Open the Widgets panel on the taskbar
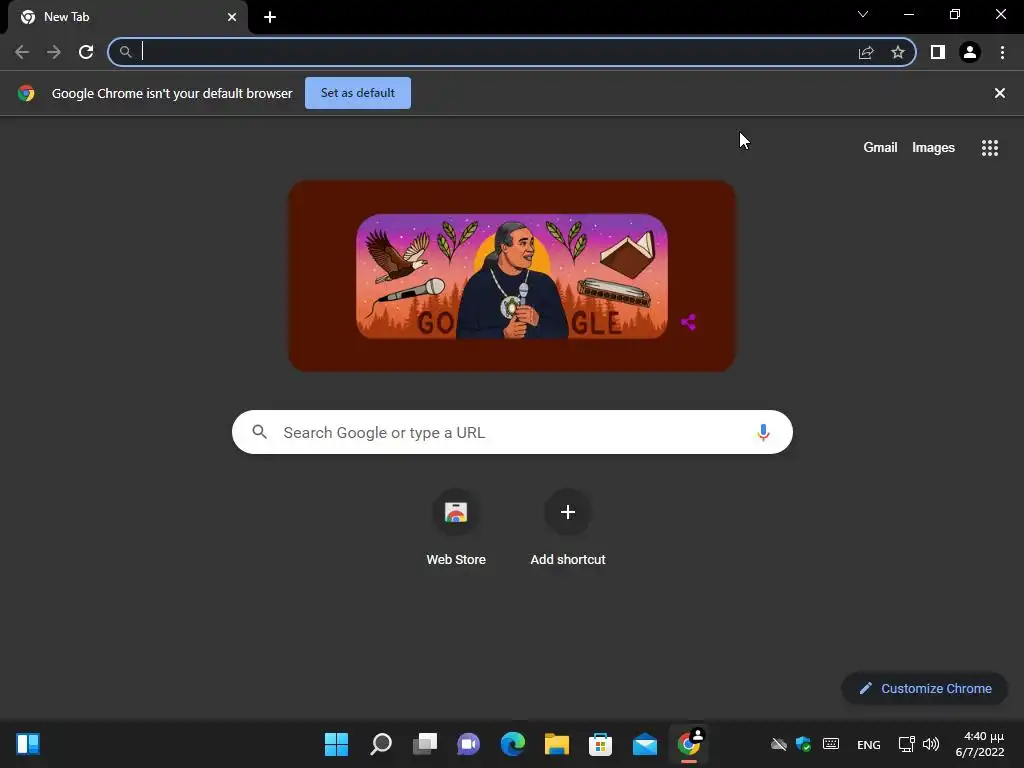 click(x=28, y=744)
